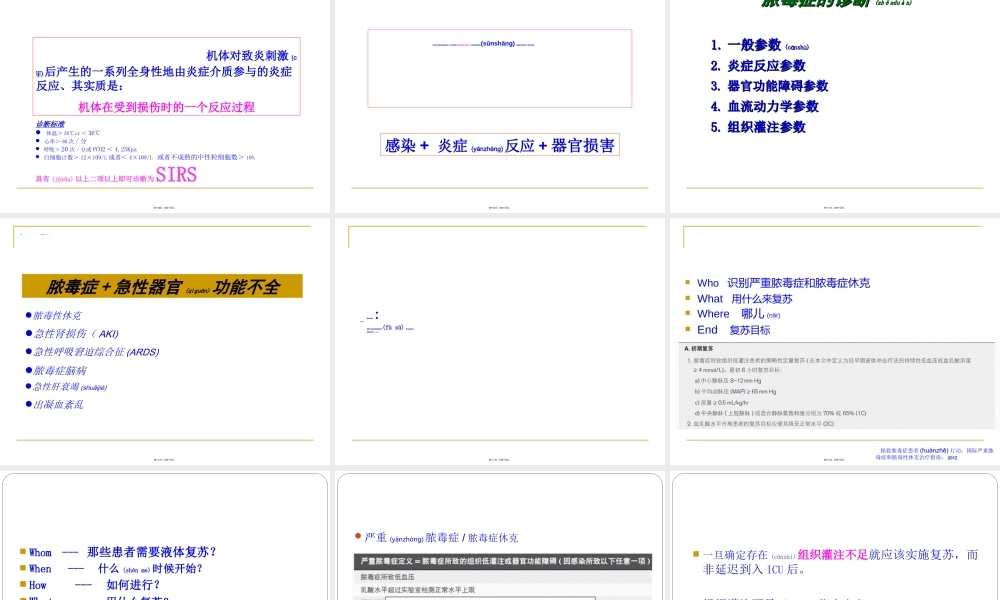Open the Who What Where End slide
The image size is (1000, 600).
[834, 341]
